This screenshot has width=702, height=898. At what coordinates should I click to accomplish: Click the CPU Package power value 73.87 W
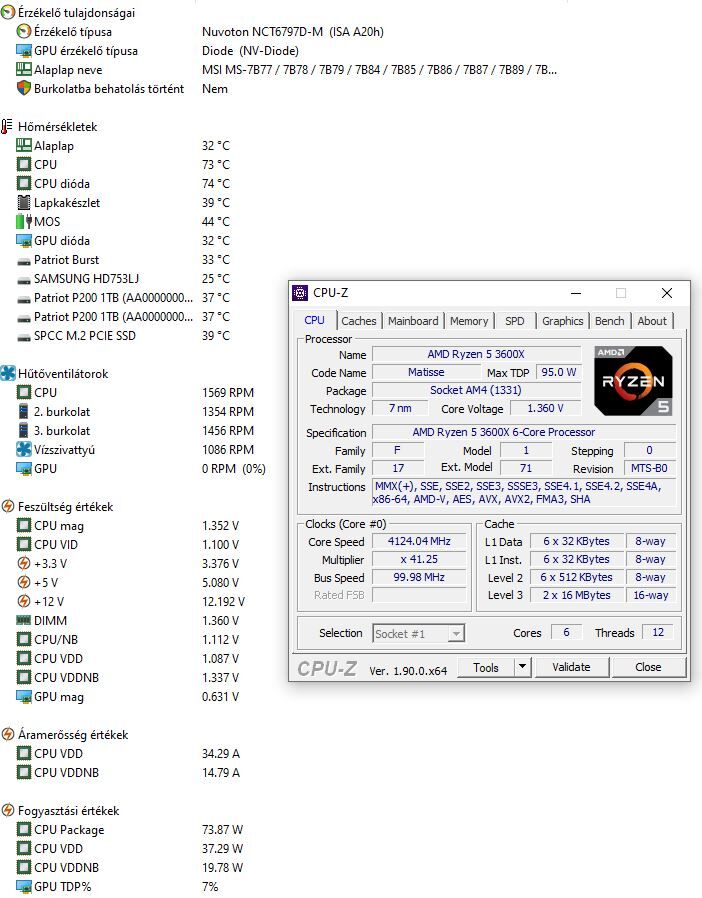tap(222, 829)
